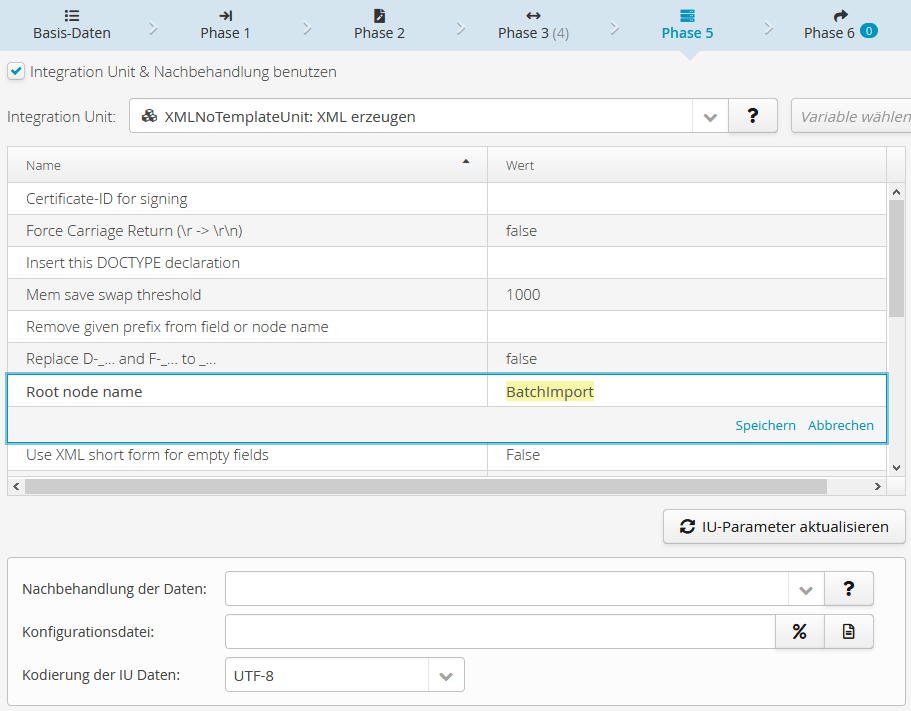Screen dimensions: 911x711
Task: Open the Phase 6 tab
Action: point(840,25)
